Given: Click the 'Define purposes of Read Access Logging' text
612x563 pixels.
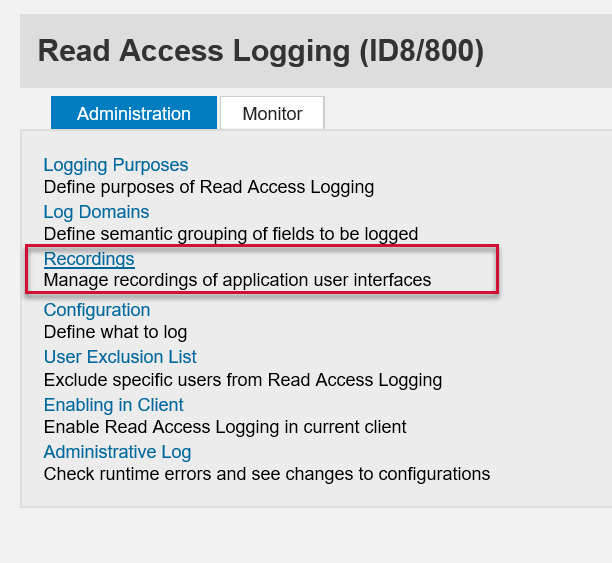Looking at the screenshot, I should (208, 187).
